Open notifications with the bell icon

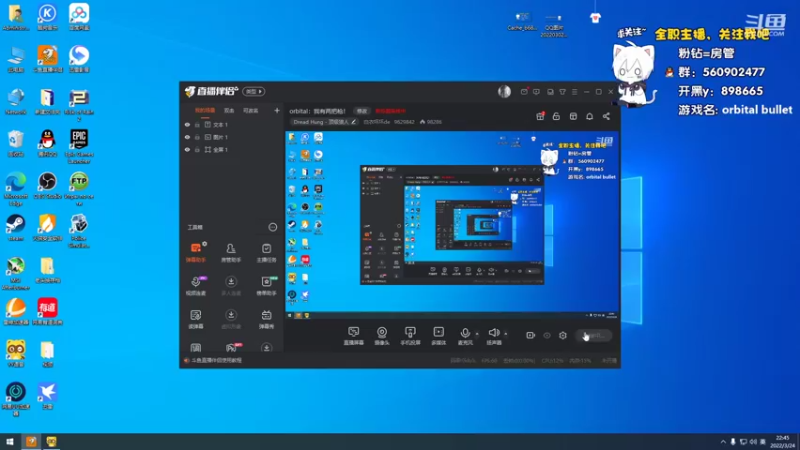pyautogui.click(x=590, y=116)
